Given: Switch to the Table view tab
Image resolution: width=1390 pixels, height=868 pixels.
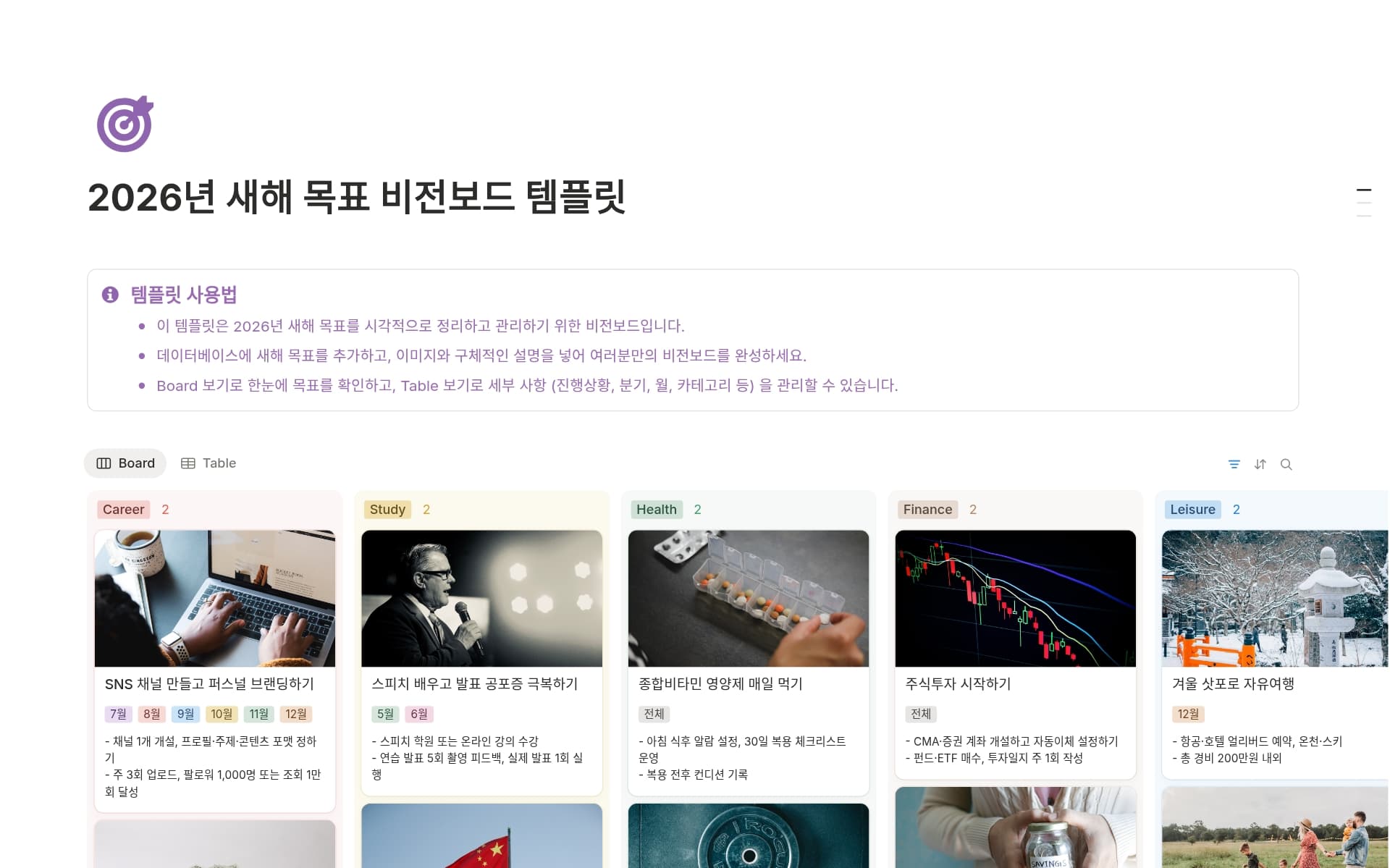Looking at the screenshot, I should 208,463.
